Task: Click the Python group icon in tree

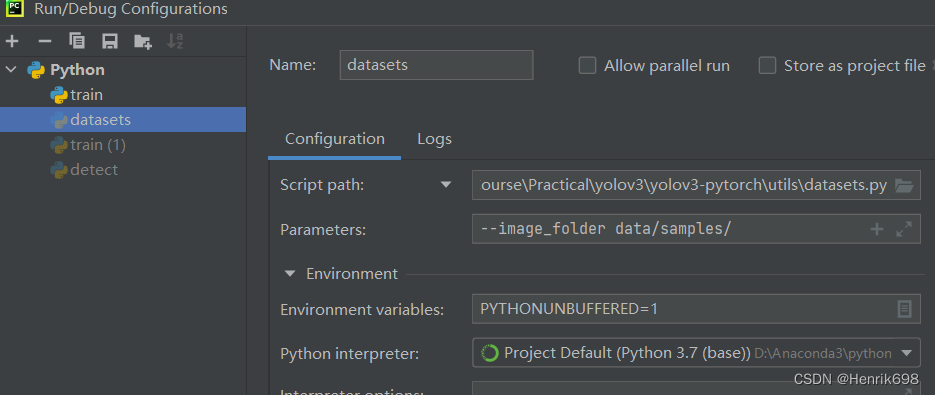Action: pos(36,70)
